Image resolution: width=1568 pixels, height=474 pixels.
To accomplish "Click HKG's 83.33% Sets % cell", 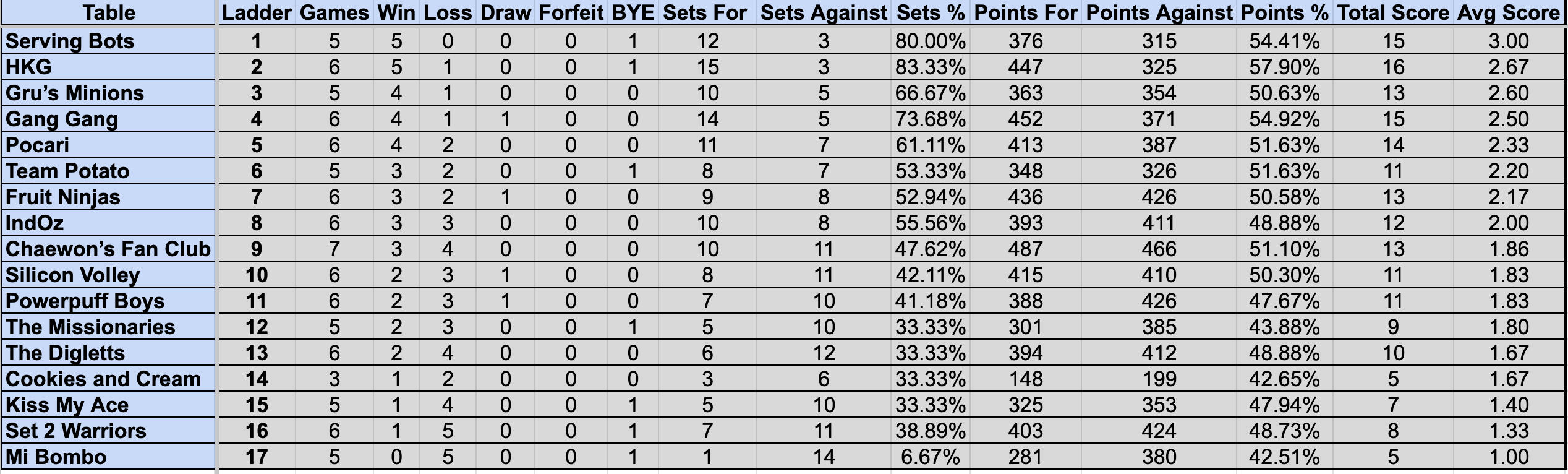I will coord(931,67).
